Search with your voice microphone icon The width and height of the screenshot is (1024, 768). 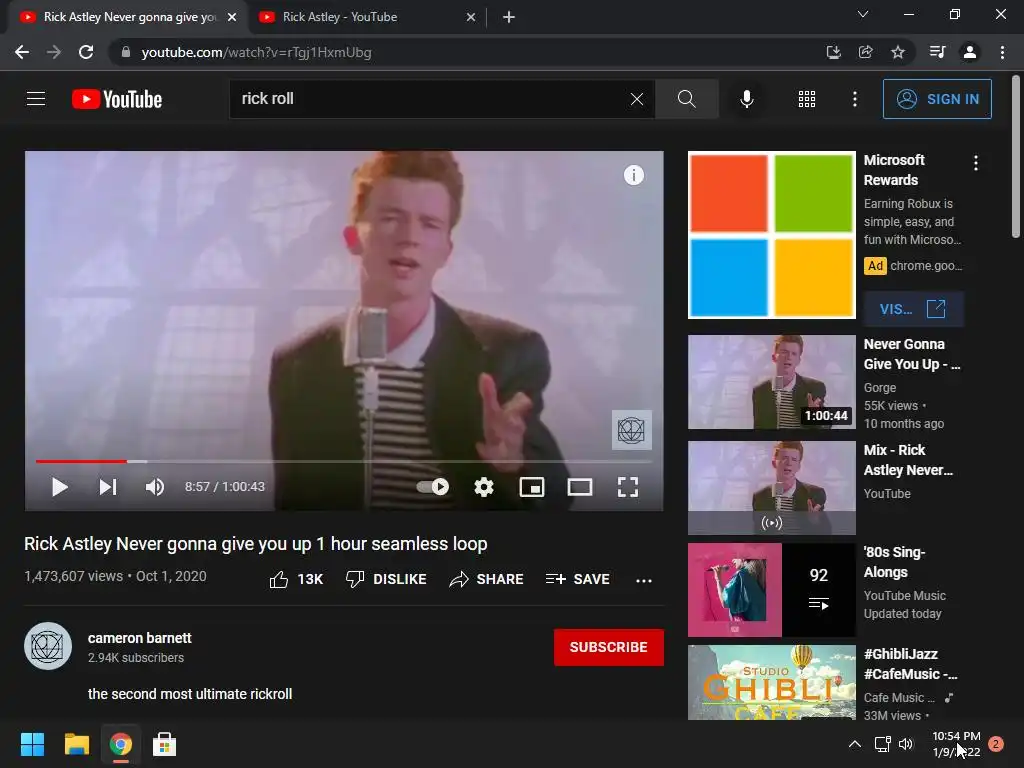pos(746,99)
